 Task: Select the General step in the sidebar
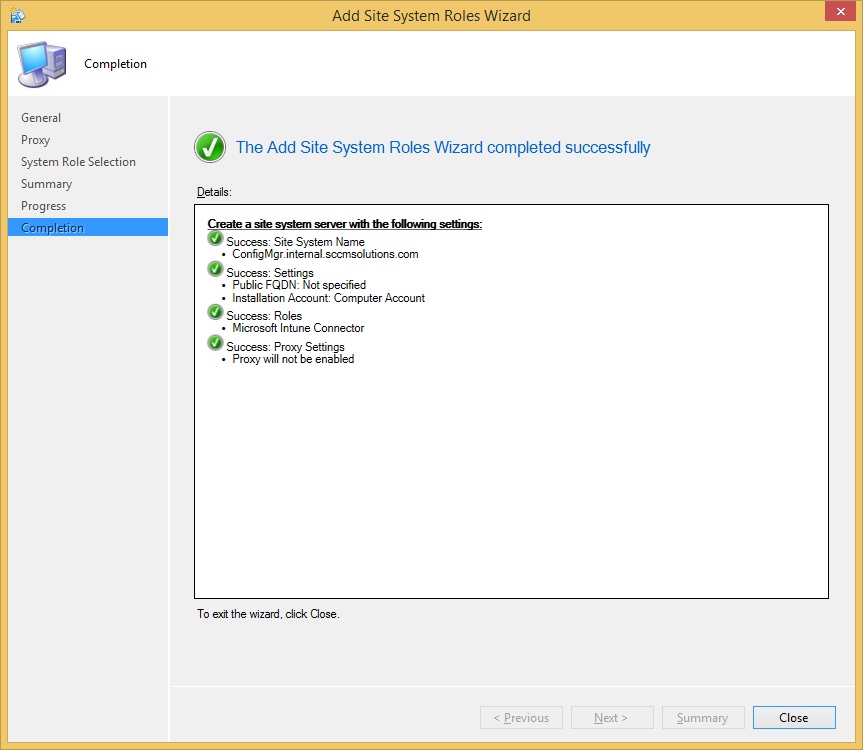(41, 118)
